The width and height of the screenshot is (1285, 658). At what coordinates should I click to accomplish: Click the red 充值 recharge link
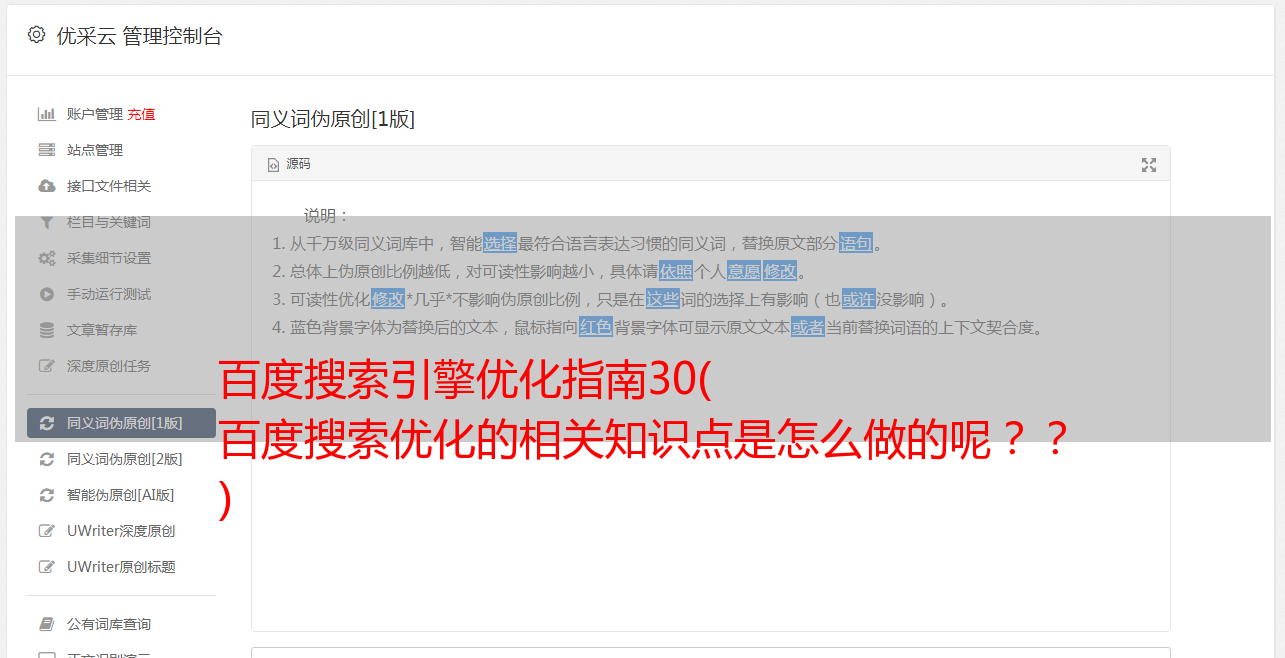point(141,114)
